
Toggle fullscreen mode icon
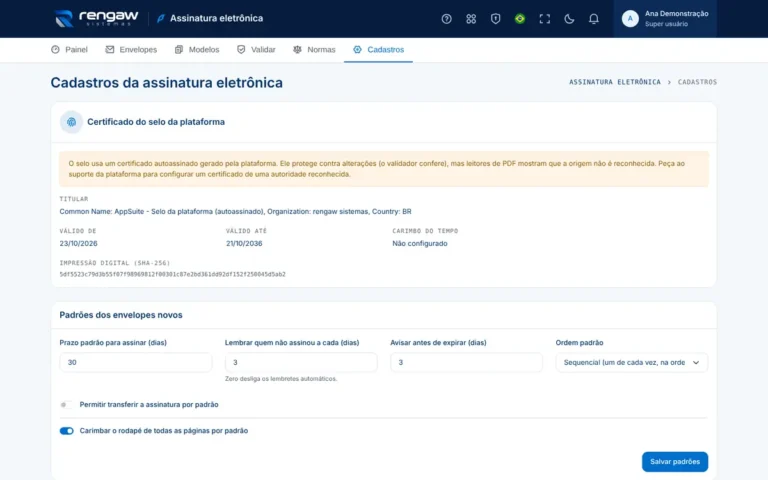click(x=545, y=19)
